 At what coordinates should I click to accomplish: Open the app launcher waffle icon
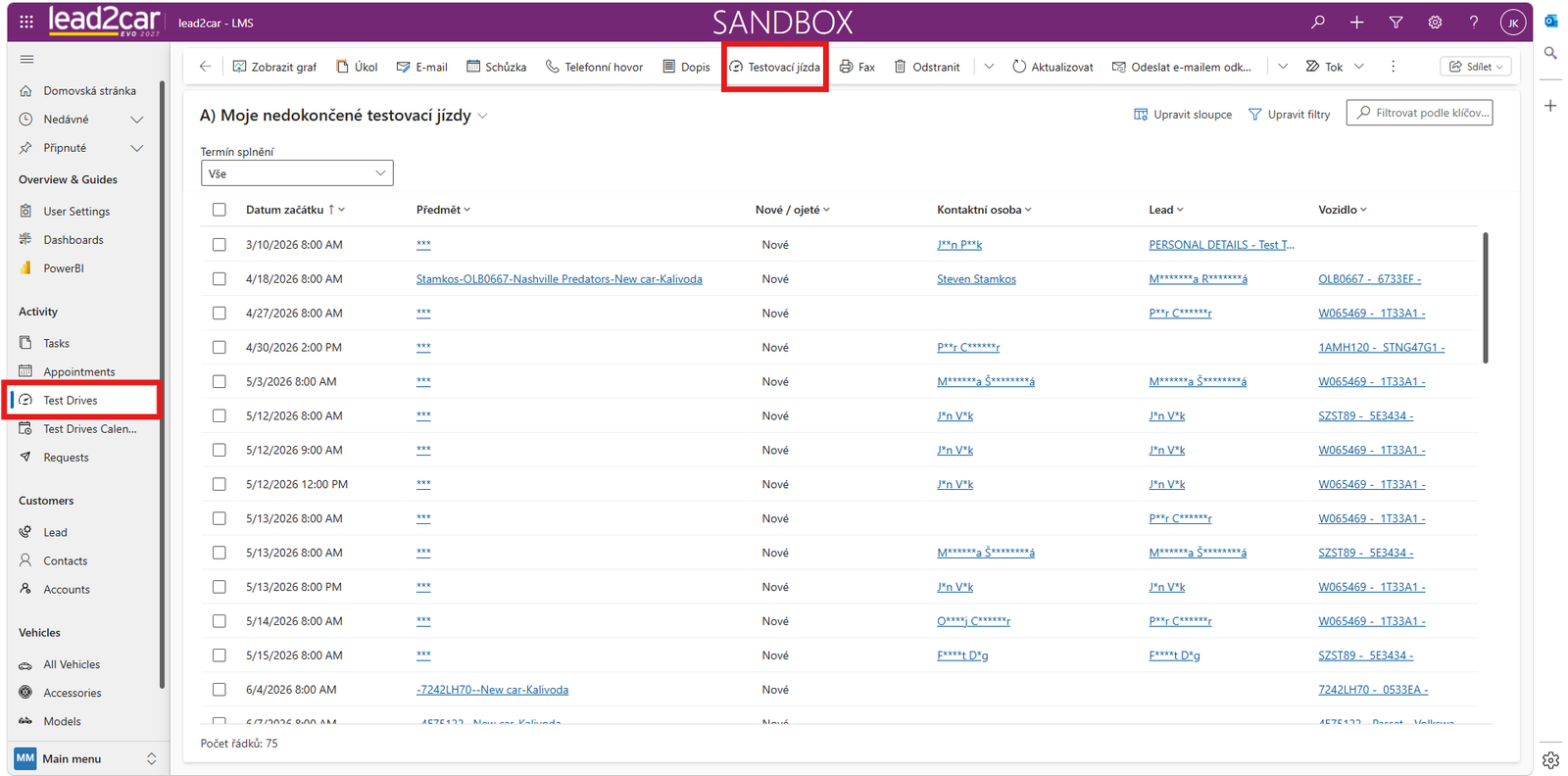tap(26, 22)
